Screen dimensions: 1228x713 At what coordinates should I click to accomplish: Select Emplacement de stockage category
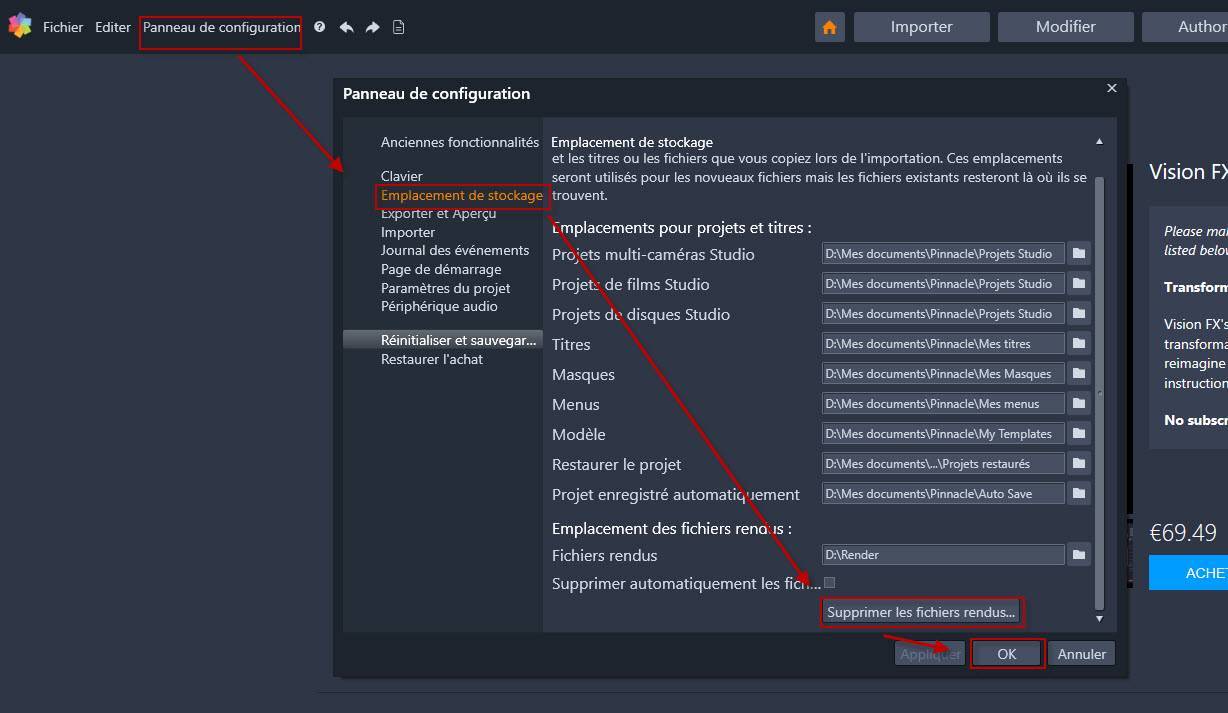pyautogui.click(x=462, y=195)
